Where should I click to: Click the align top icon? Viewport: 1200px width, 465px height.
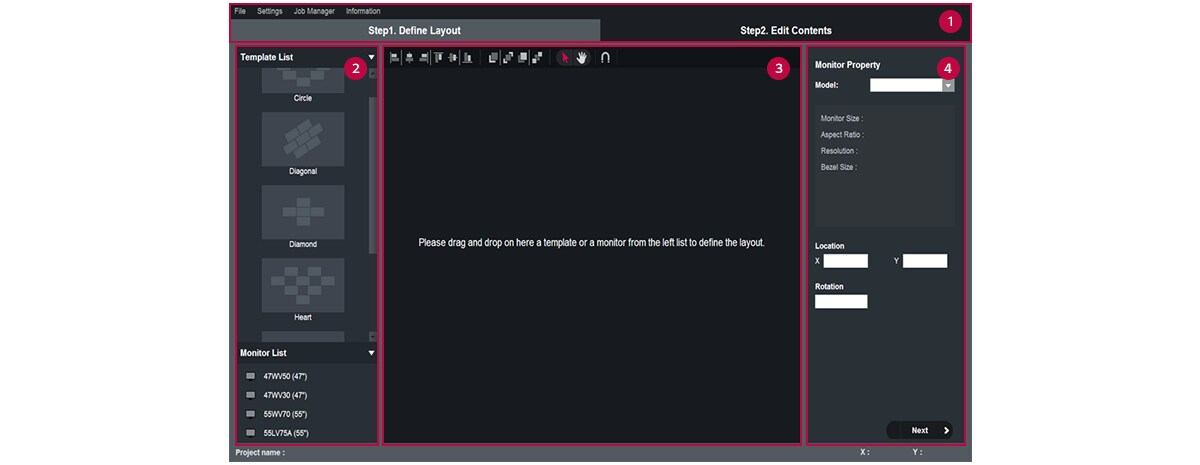[x=438, y=58]
